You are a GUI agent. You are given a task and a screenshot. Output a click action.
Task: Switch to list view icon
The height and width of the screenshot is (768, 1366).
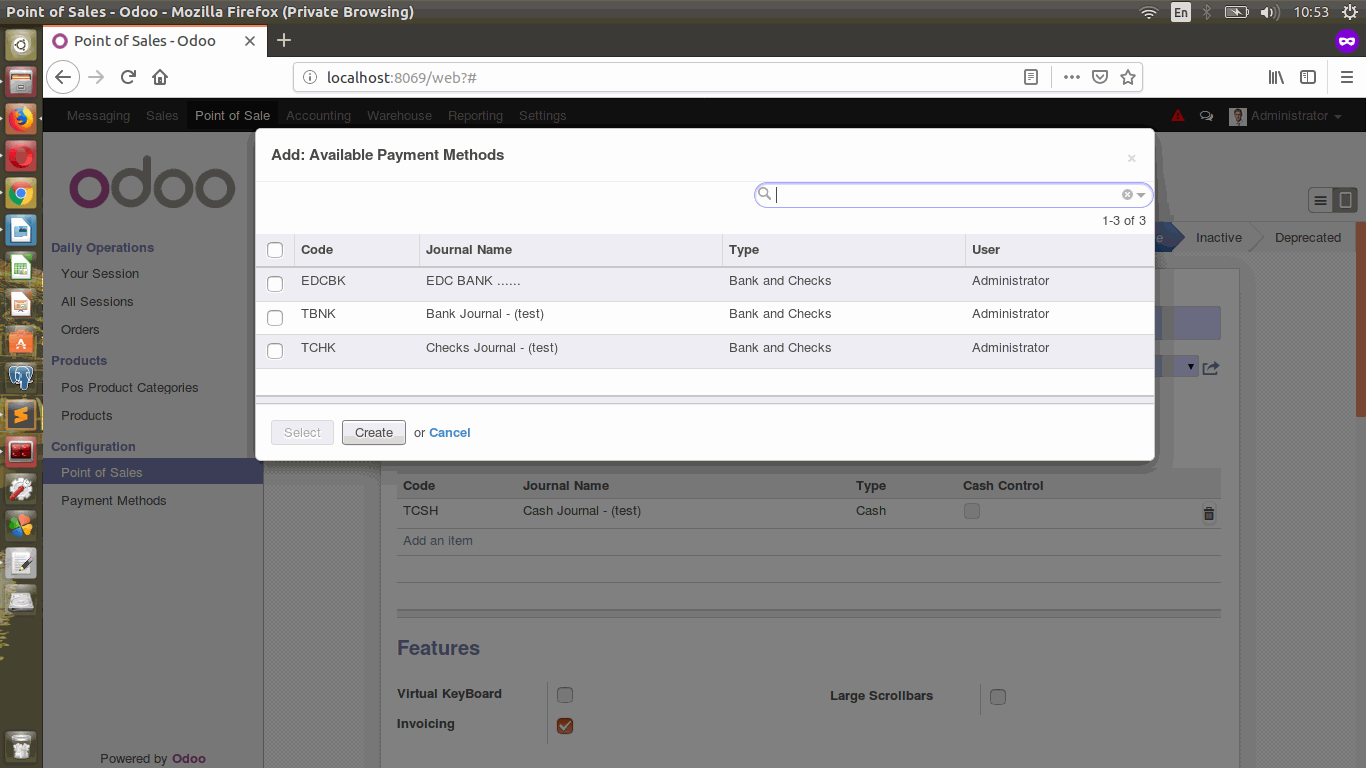point(1321,201)
